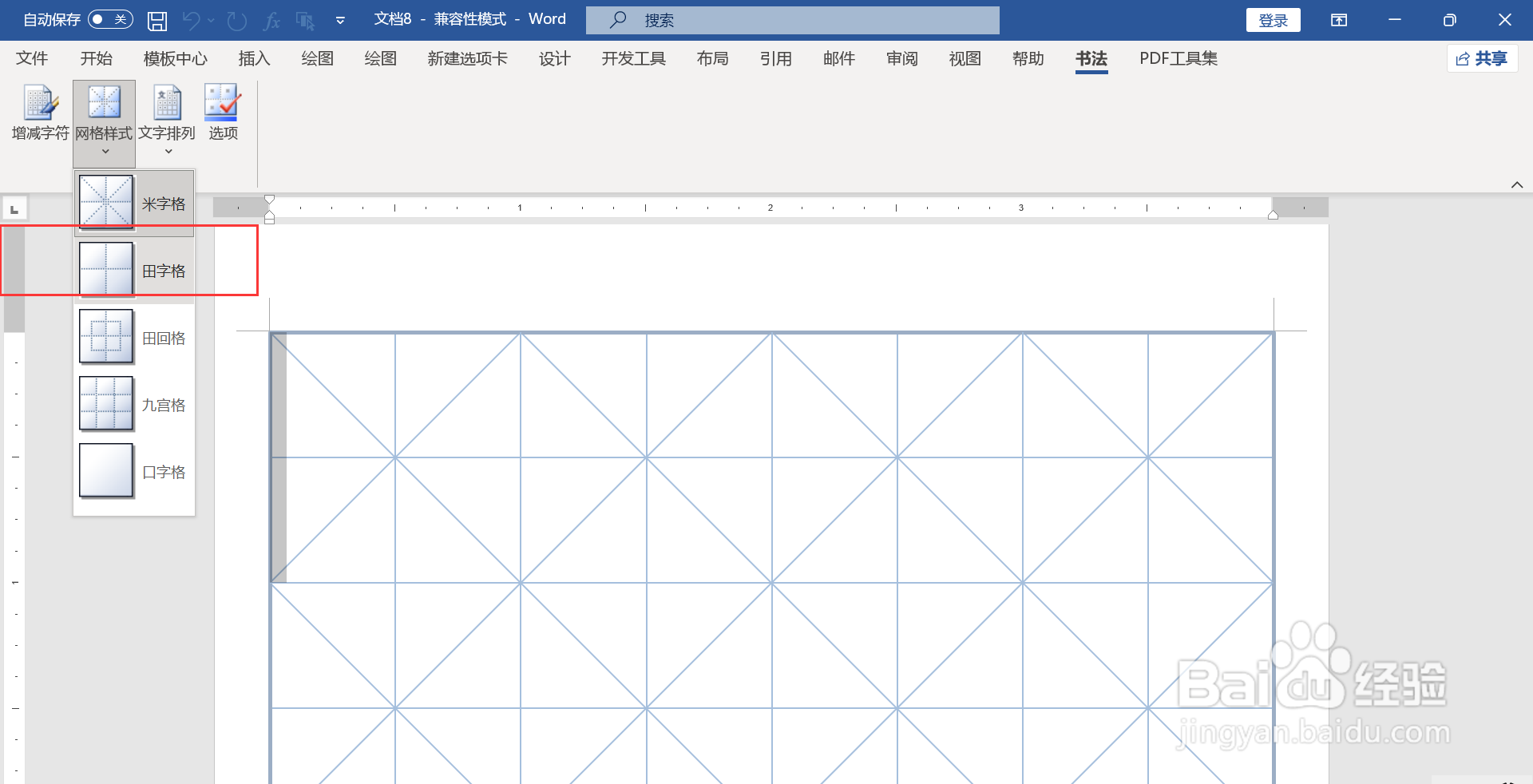Select the 米字格 grid thumbnail

pyautogui.click(x=106, y=203)
